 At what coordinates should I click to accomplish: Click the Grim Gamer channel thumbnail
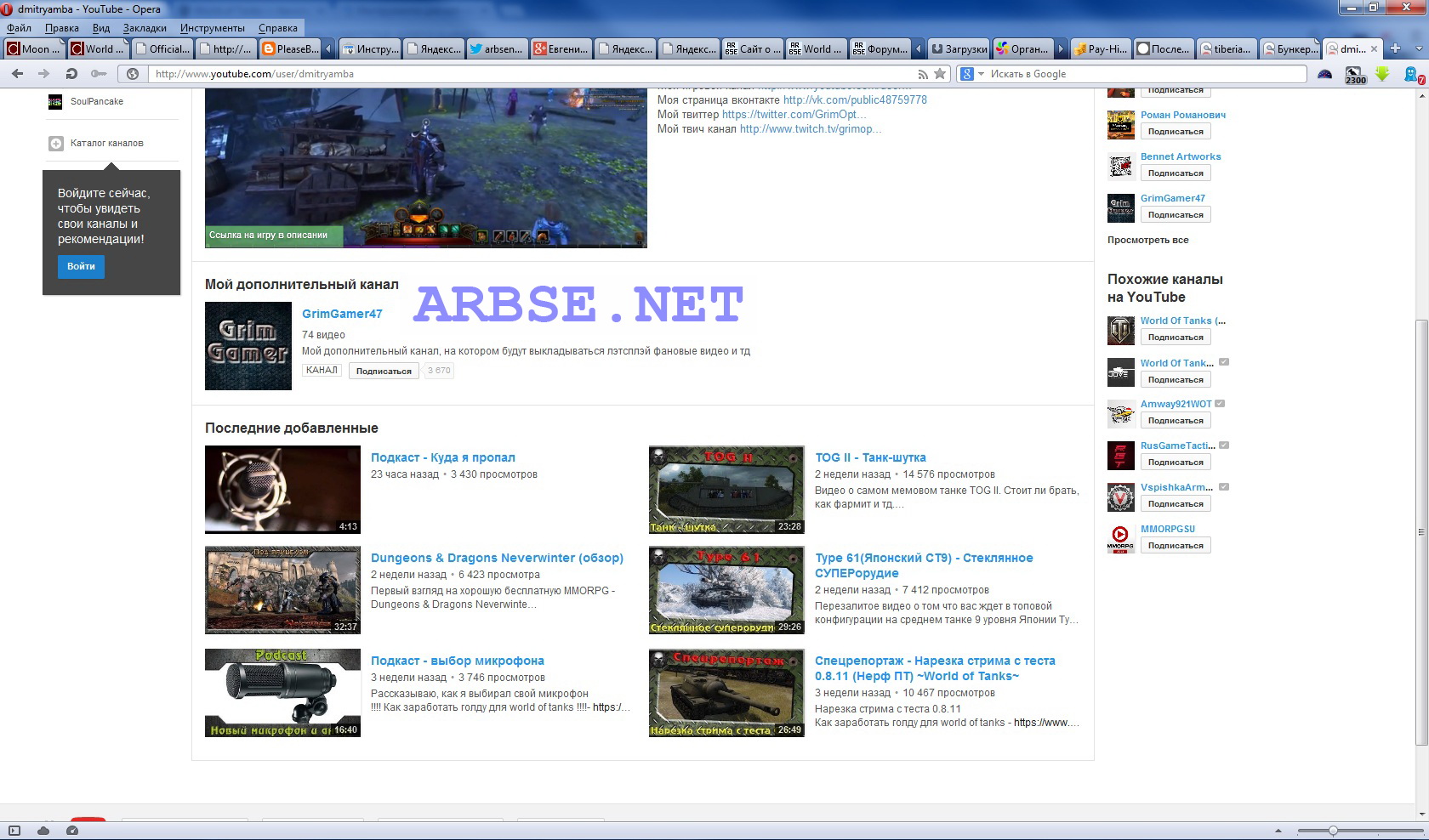pos(248,346)
